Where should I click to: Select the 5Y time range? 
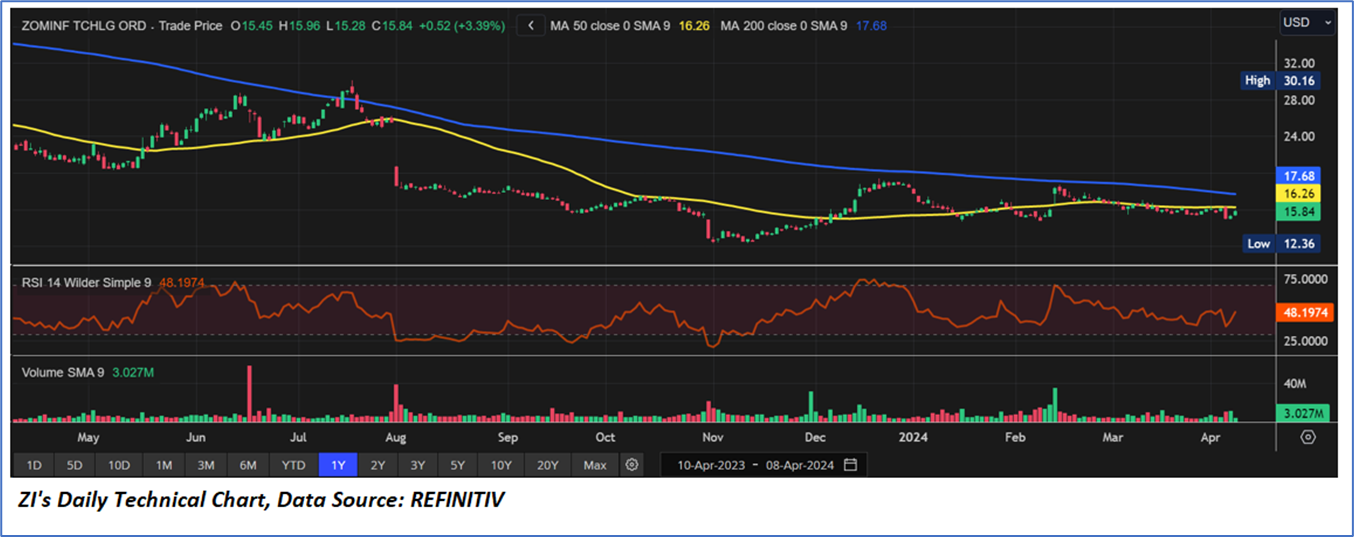click(x=457, y=465)
